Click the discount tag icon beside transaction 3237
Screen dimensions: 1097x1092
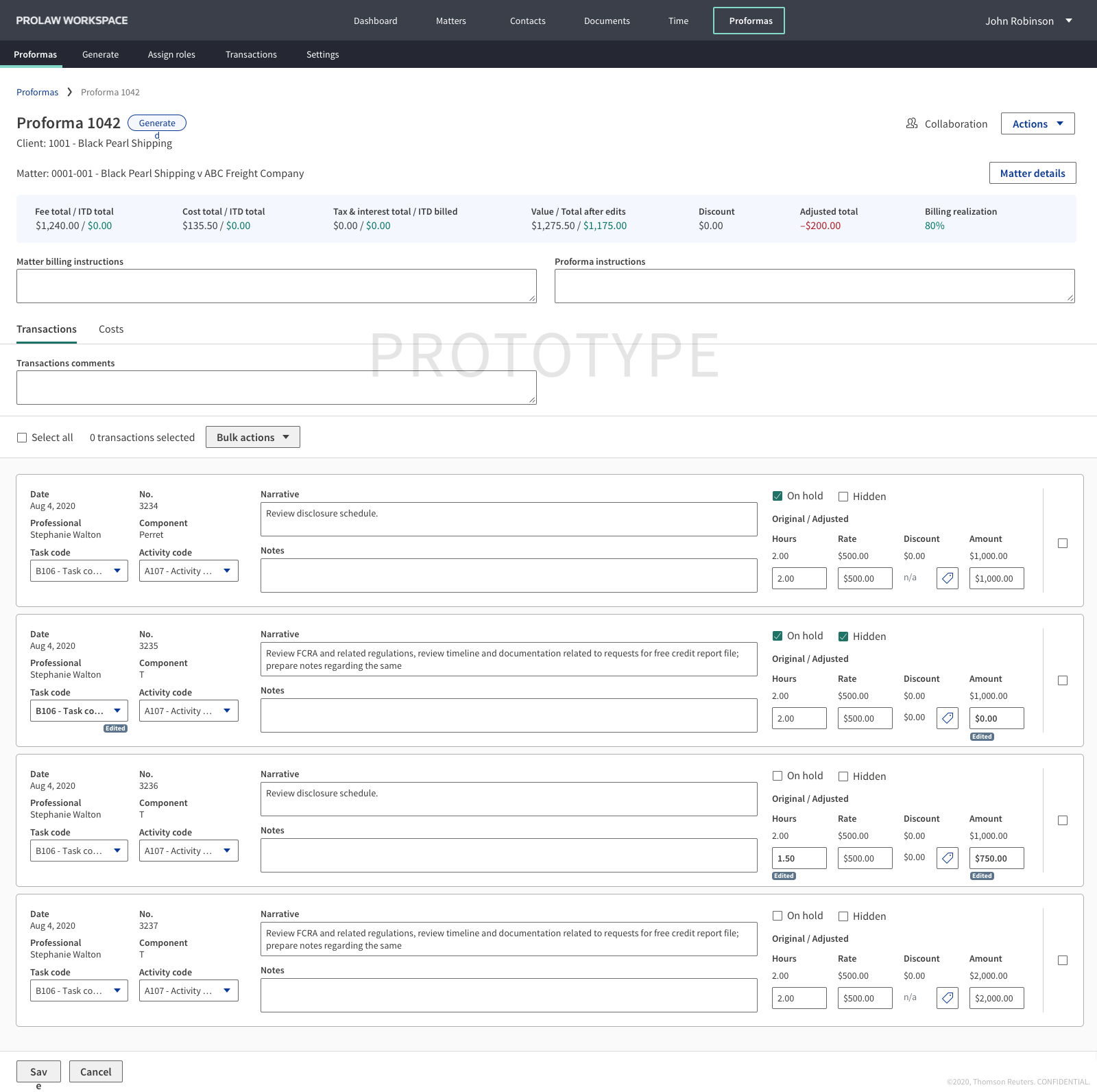(948, 998)
